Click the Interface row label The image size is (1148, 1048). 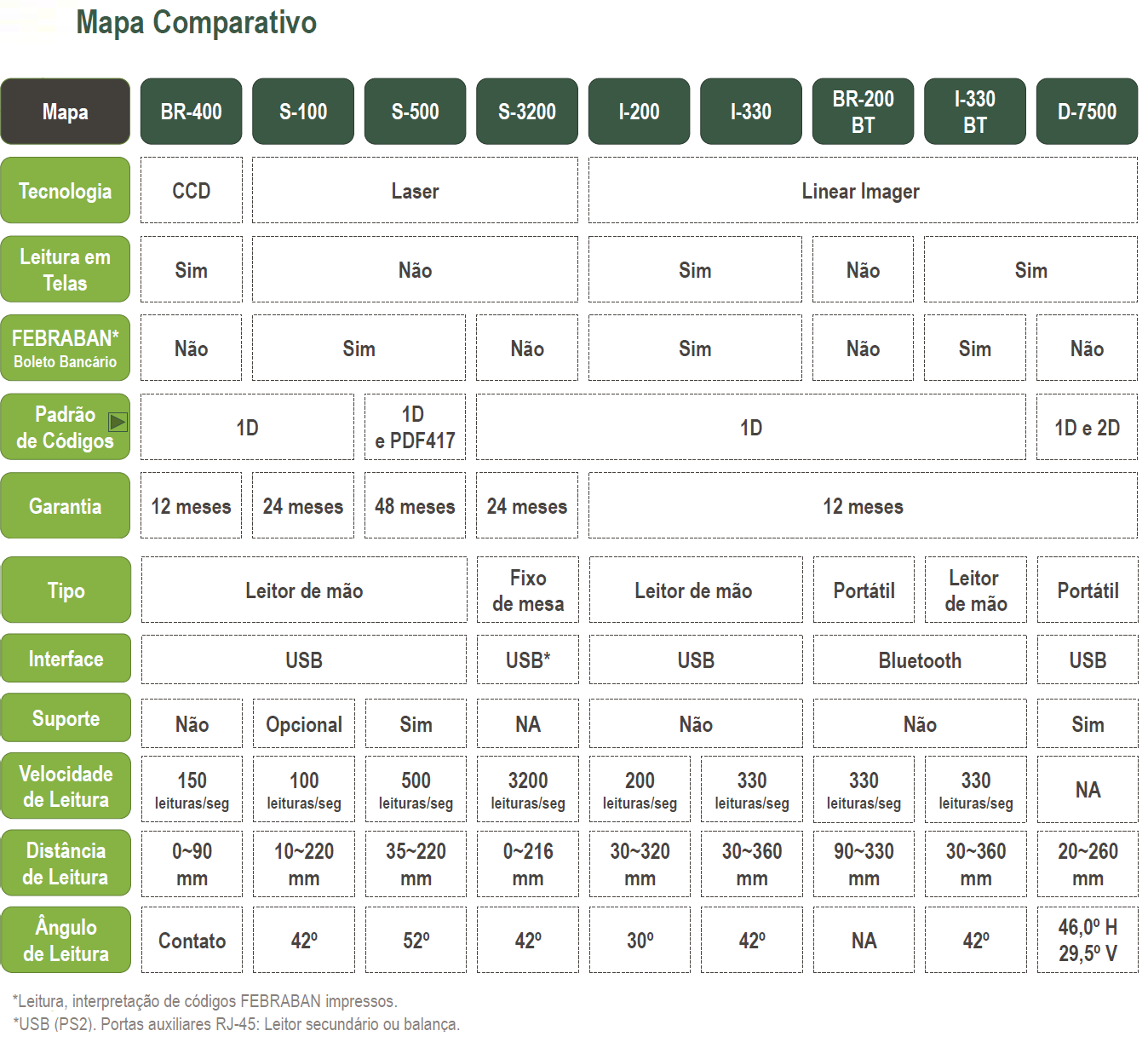pyautogui.click(x=66, y=659)
